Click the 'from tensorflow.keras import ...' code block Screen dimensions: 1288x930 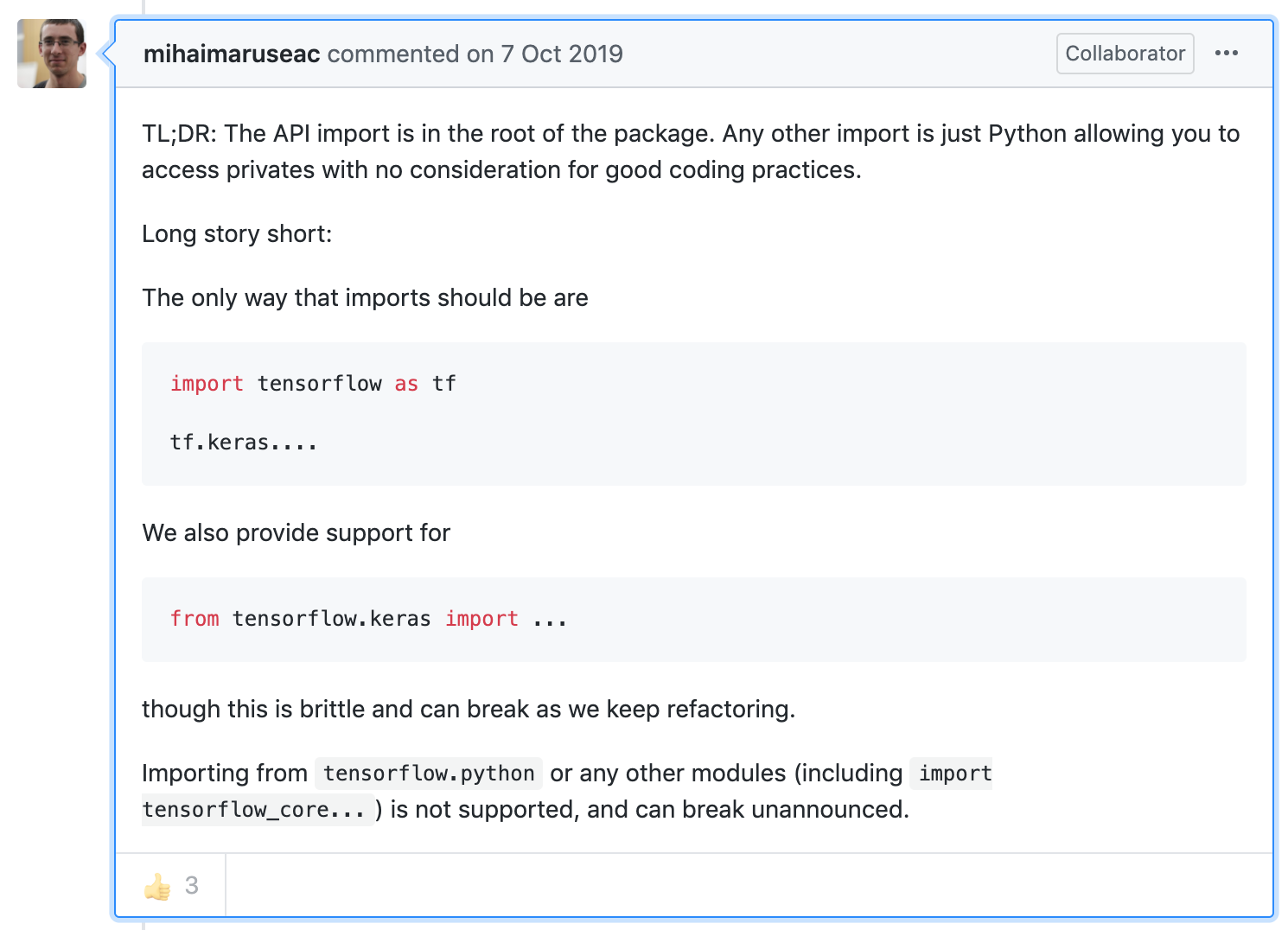pyautogui.click(x=368, y=619)
